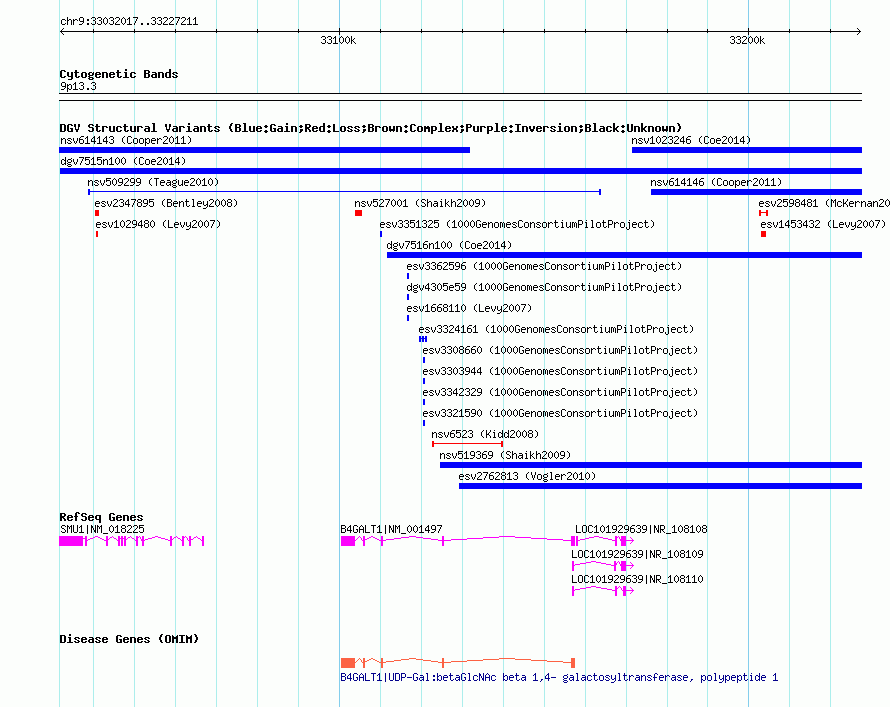Select the esv2762813 blue gain bar

click(661, 486)
